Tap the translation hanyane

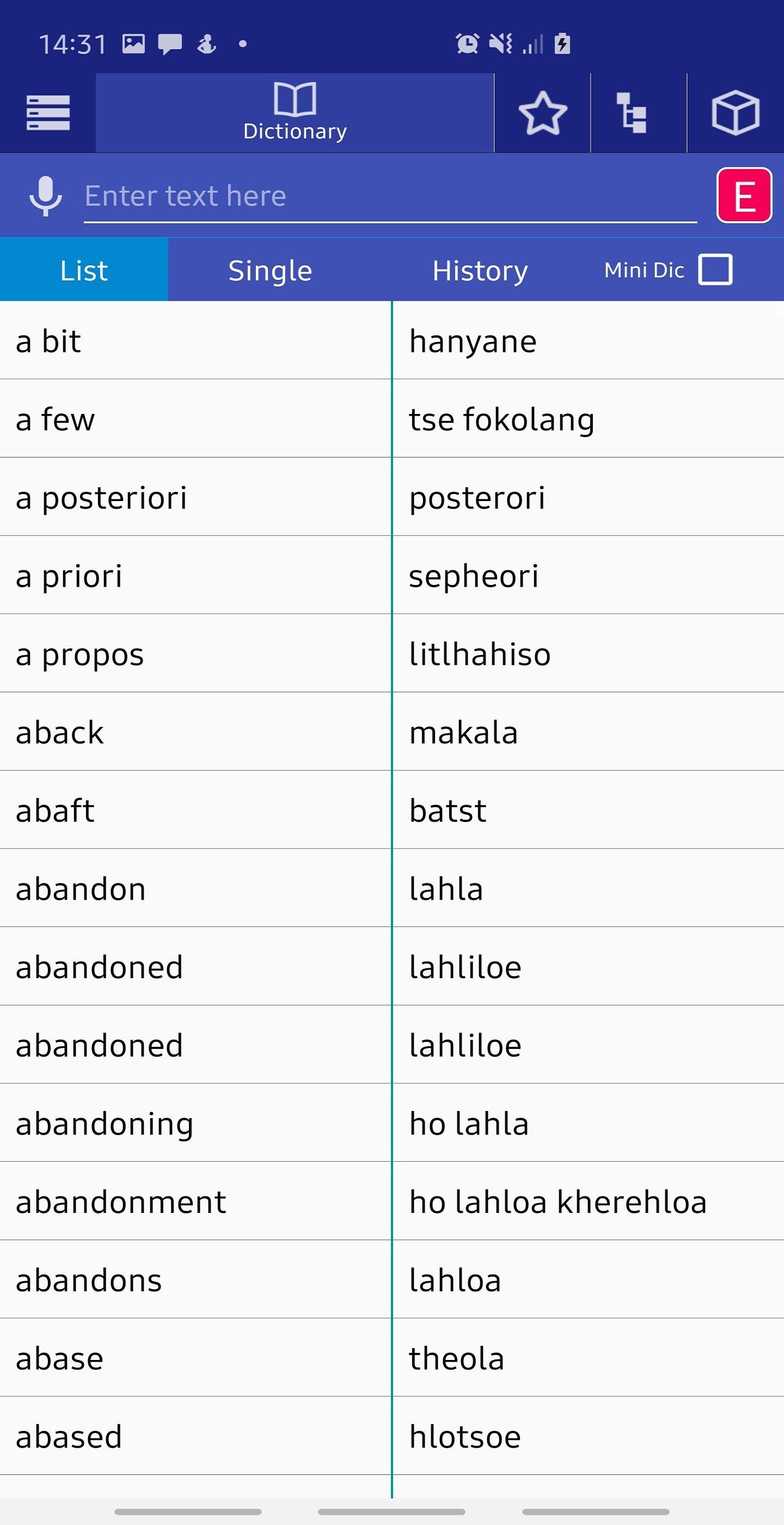click(473, 343)
